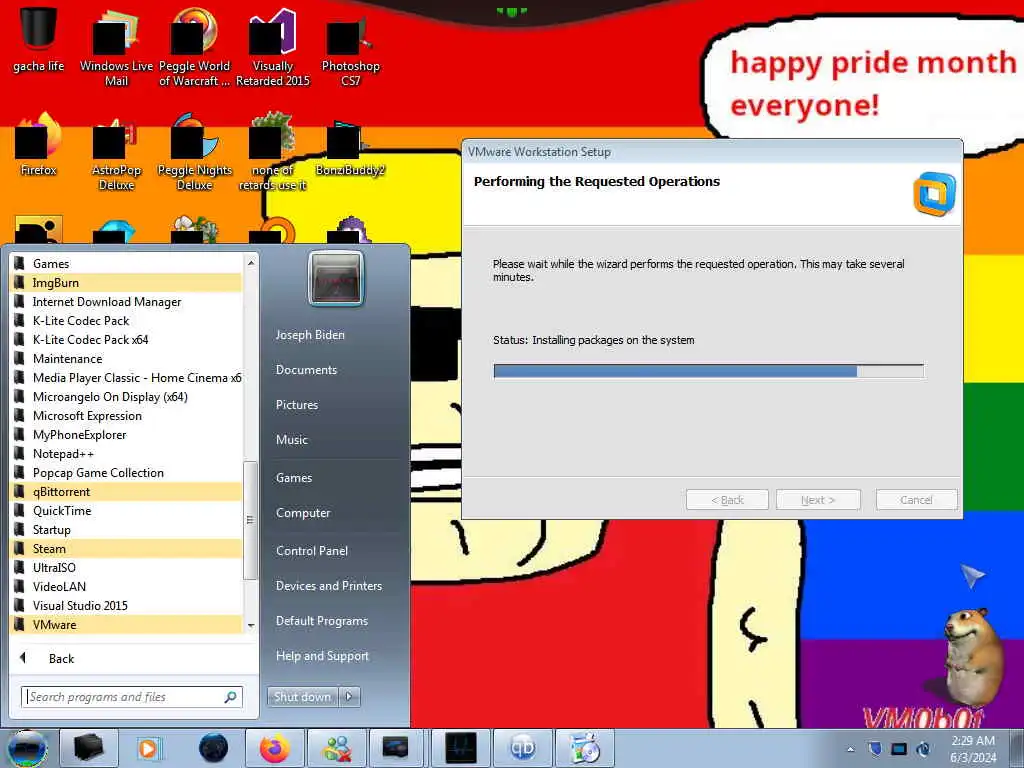Click the monitor icon in system tray
1024x768 pixels.
tap(899, 748)
